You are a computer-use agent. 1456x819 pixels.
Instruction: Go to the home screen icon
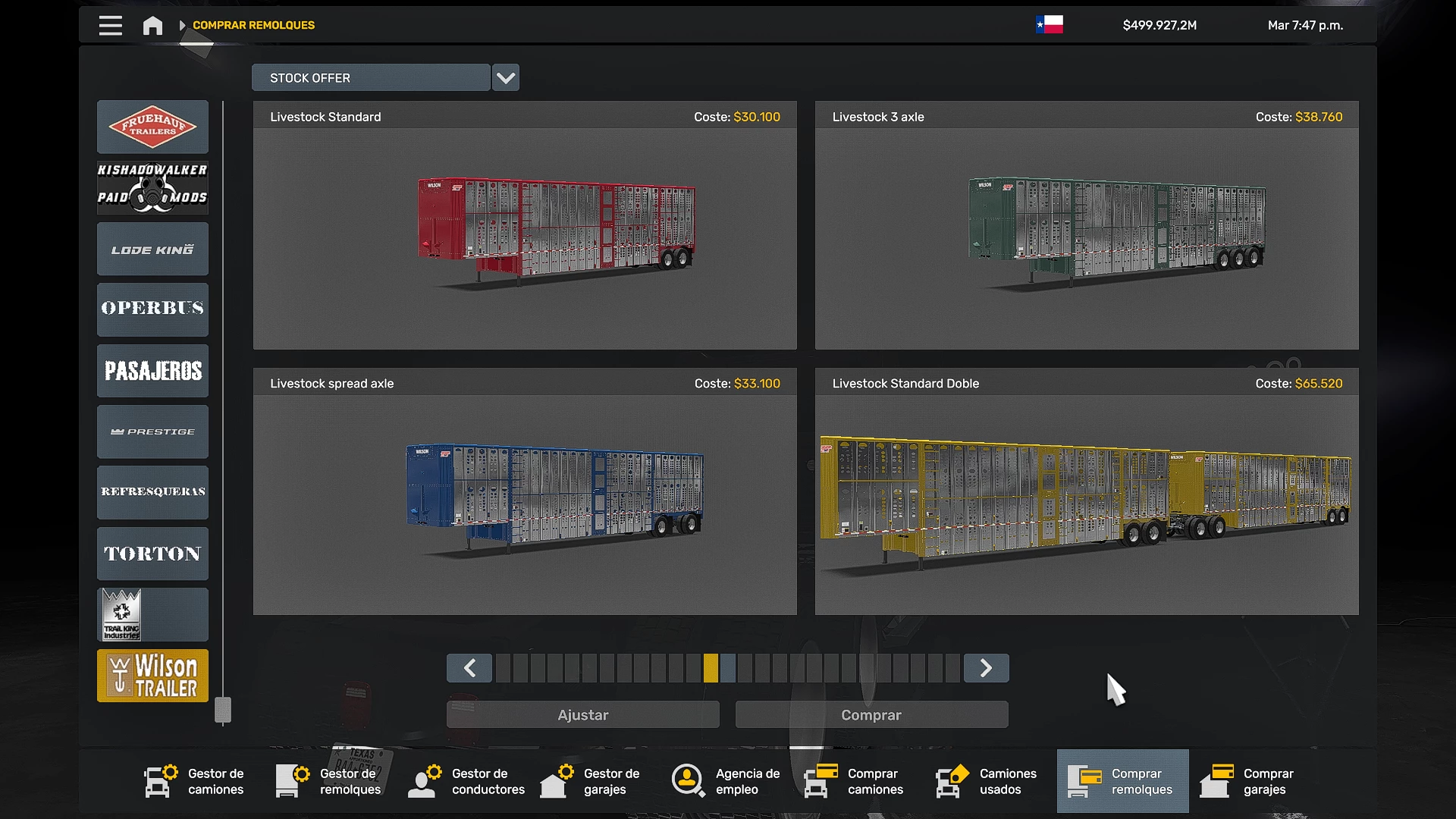tap(152, 25)
